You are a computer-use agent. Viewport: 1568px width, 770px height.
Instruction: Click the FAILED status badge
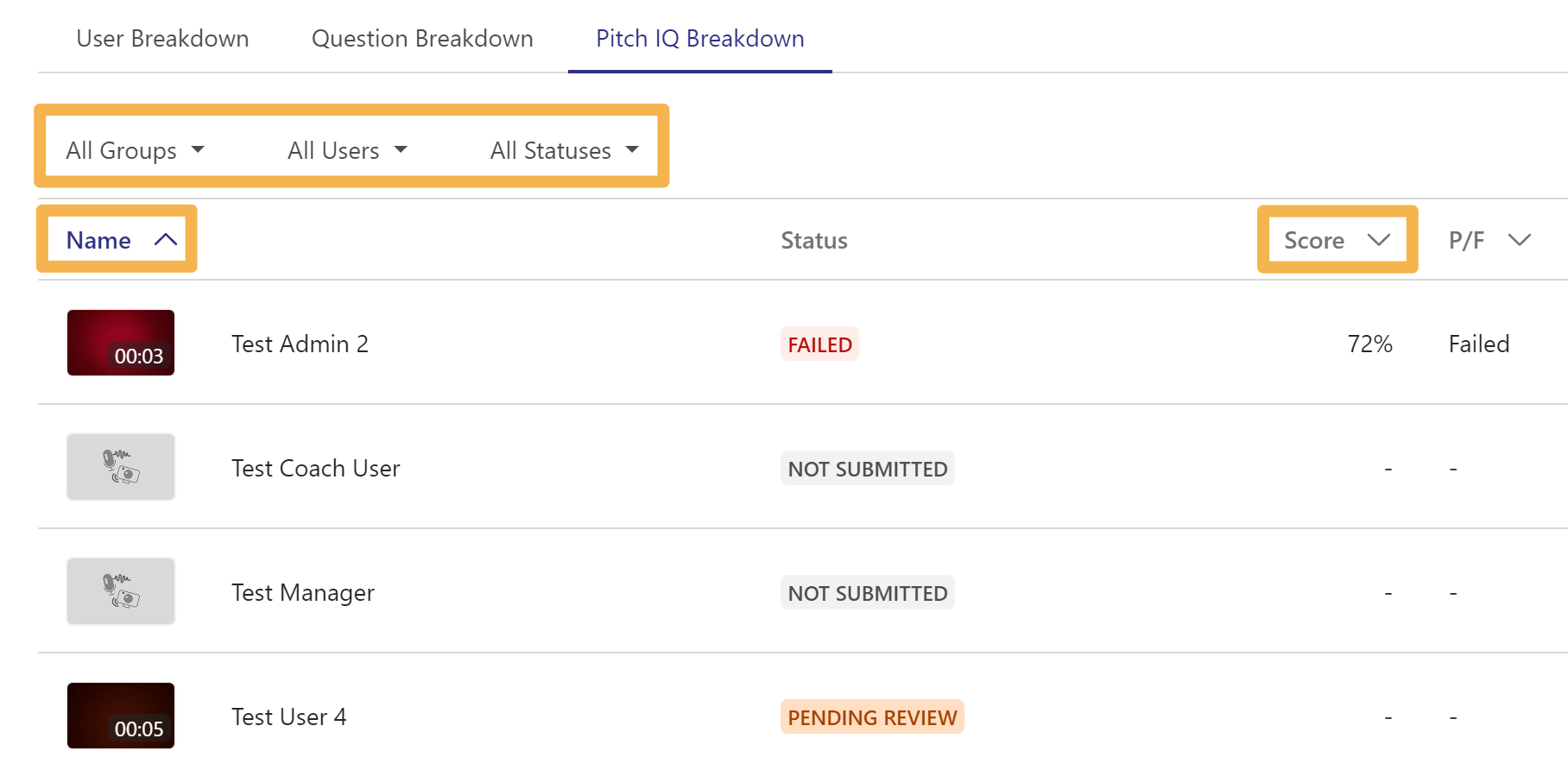[x=819, y=344]
